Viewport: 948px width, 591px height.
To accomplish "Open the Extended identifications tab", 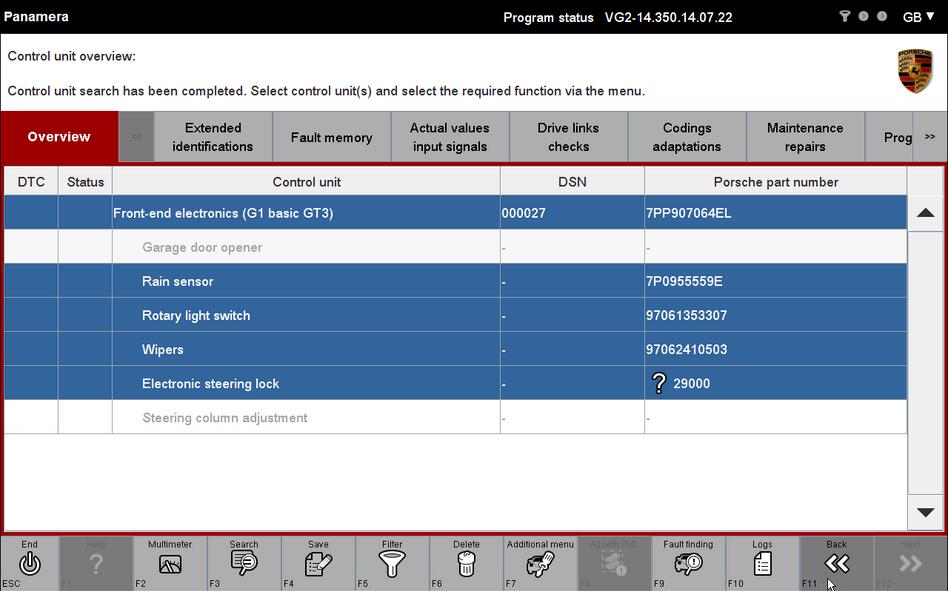I will 213,137.
